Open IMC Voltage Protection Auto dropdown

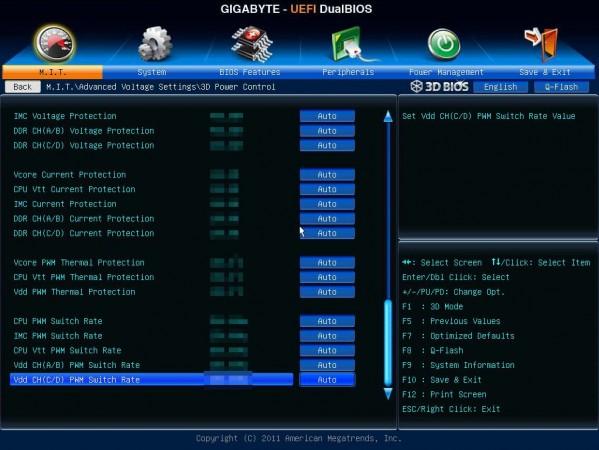327,116
